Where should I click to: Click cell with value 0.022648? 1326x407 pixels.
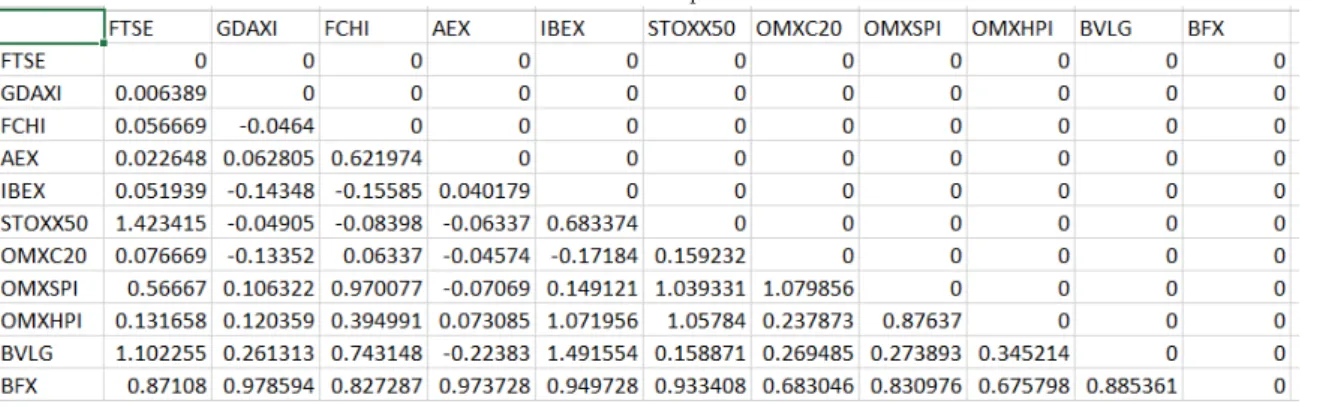click(159, 158)
